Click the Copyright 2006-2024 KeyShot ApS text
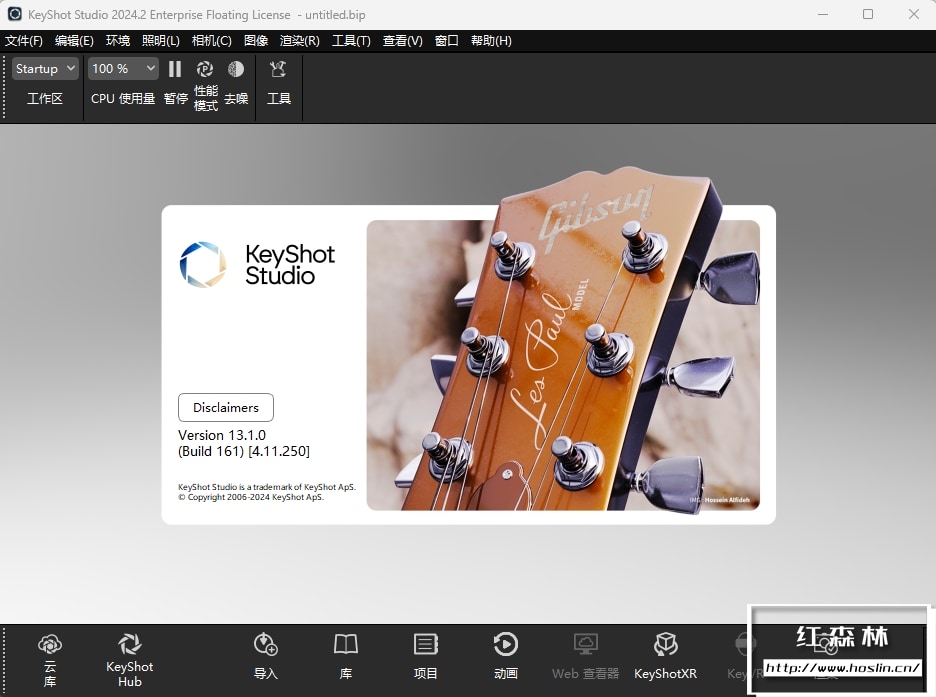The width and height of the screenshot is (936, 697). pyautogui.click(x=251, y=497)
